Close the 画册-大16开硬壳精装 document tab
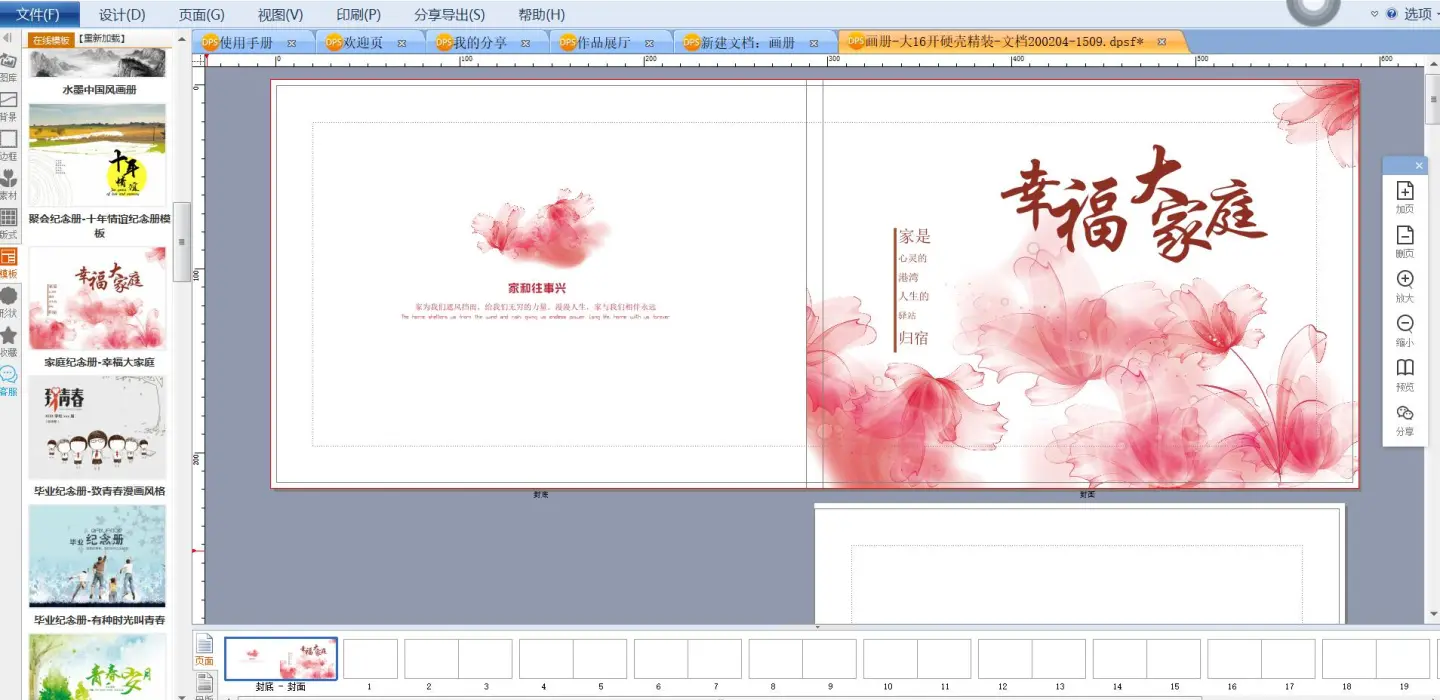The height and width of the screenshot is (700, 1440). pos(1164,42)
